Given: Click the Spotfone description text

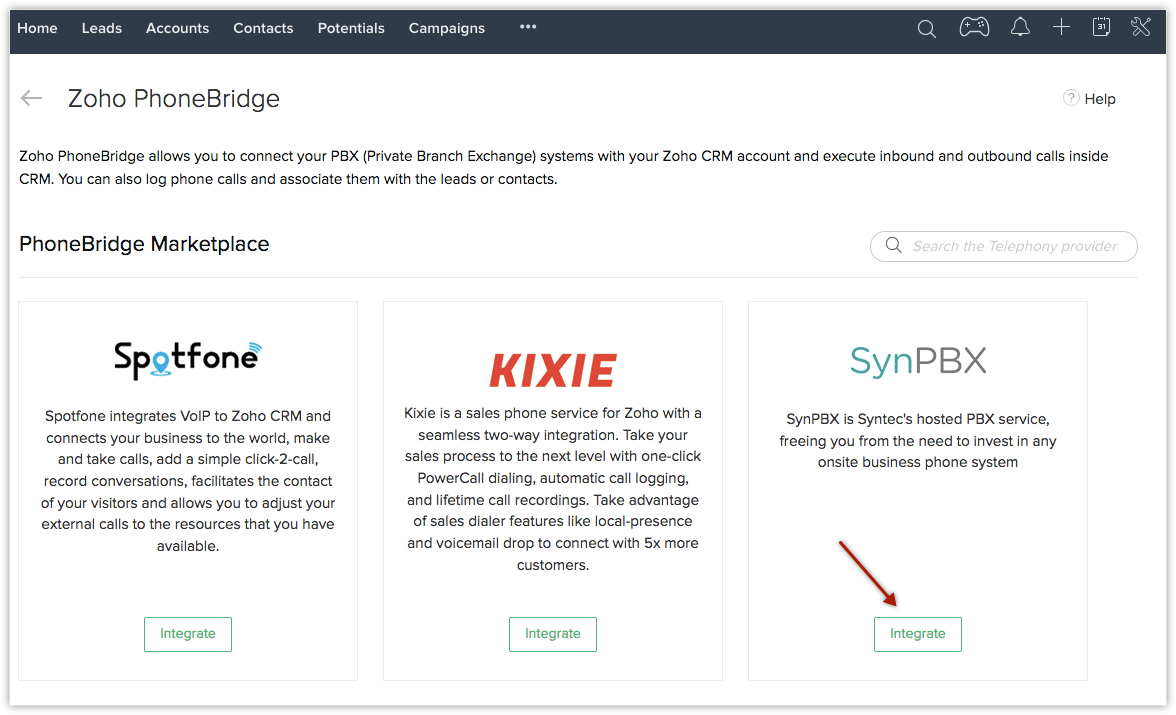Looking at the screenshot, I should tap(188, 481).
